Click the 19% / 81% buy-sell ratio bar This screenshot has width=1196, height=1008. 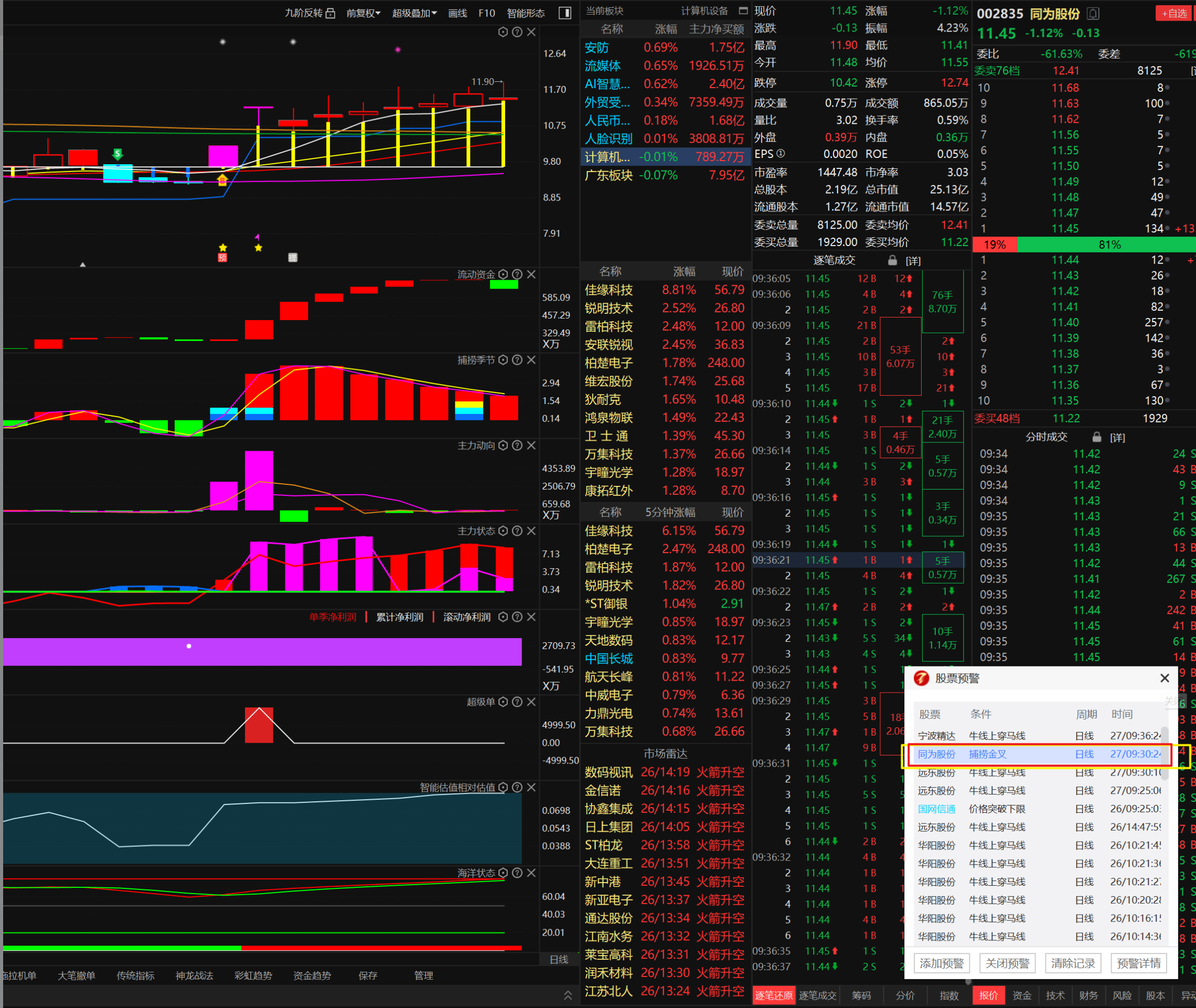(1084, 245)
